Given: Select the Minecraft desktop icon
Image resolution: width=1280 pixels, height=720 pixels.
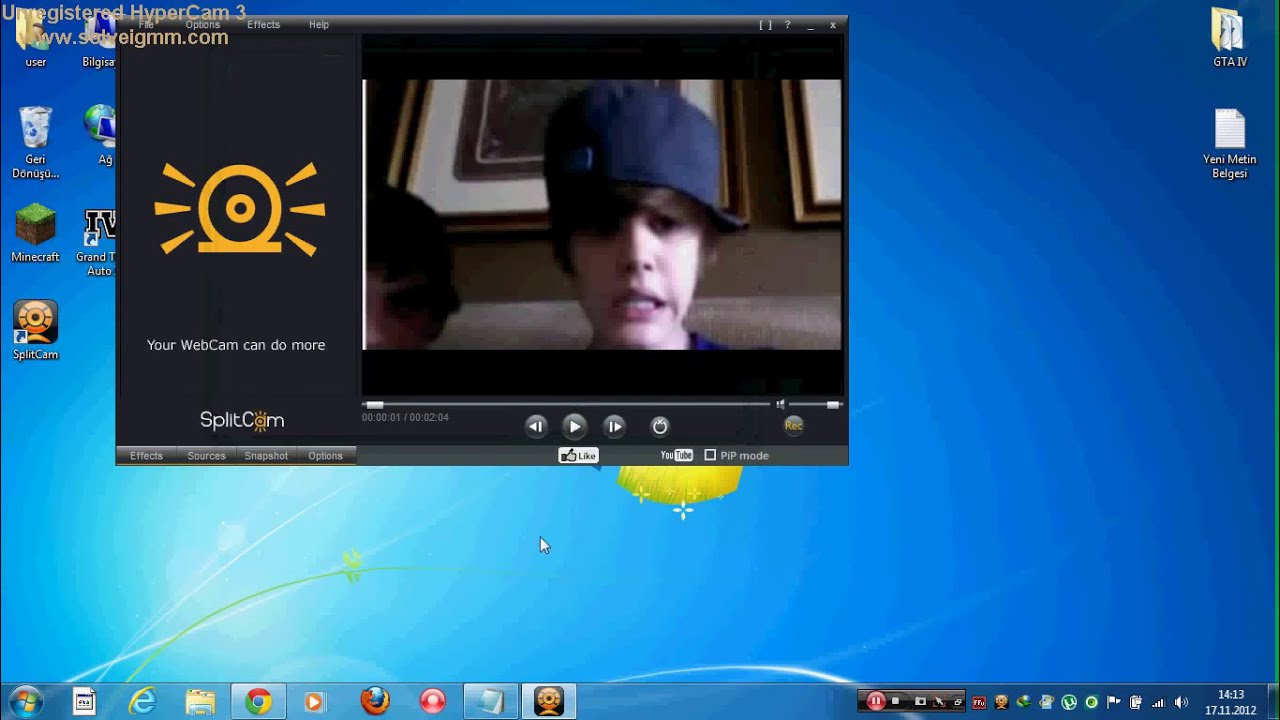Looking at the screenshot, I should point(35,234).
